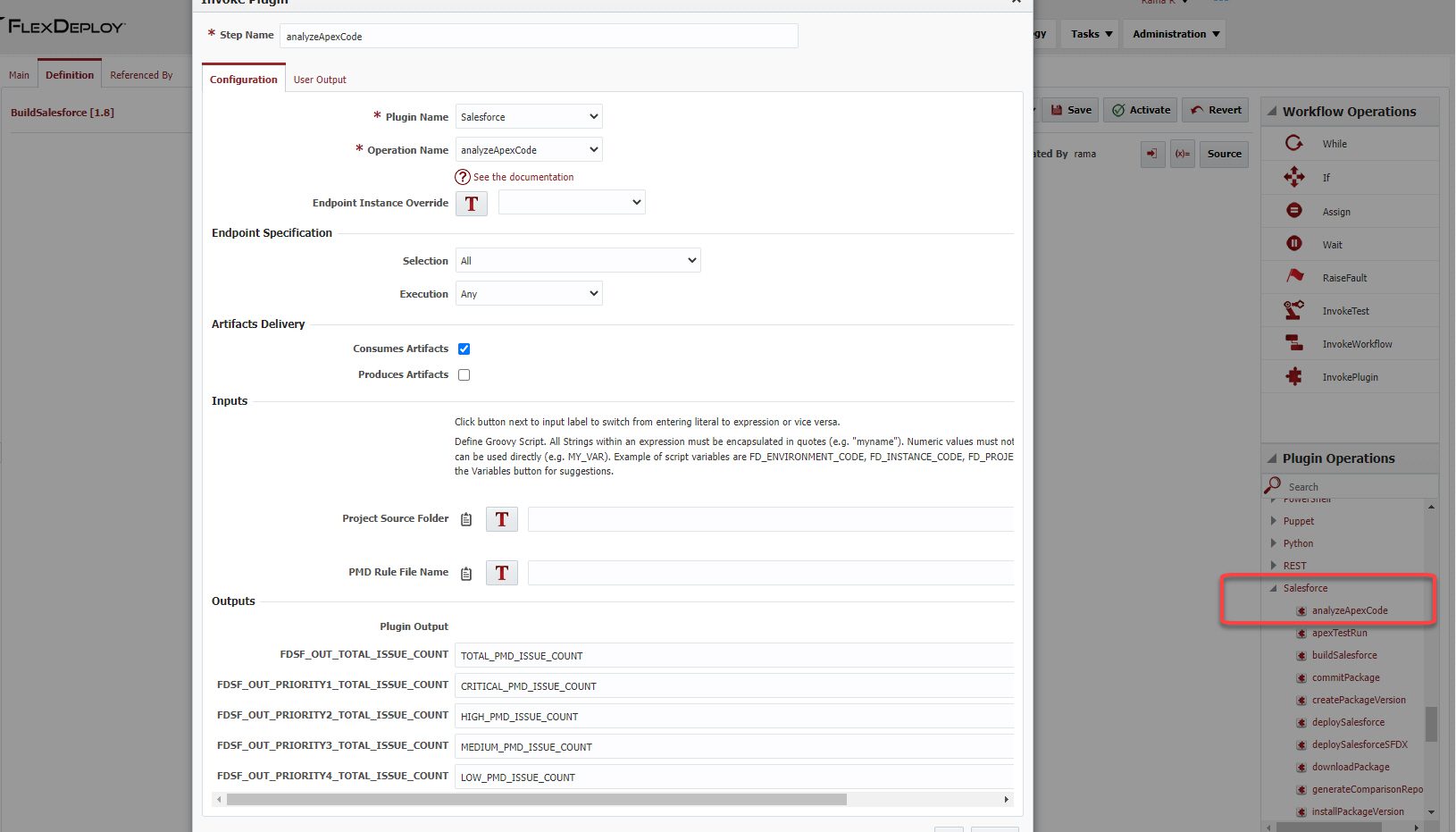1456x832 pixels.
Task: Expand the Puppet plugin node
Action: [x=1273, y=520]
